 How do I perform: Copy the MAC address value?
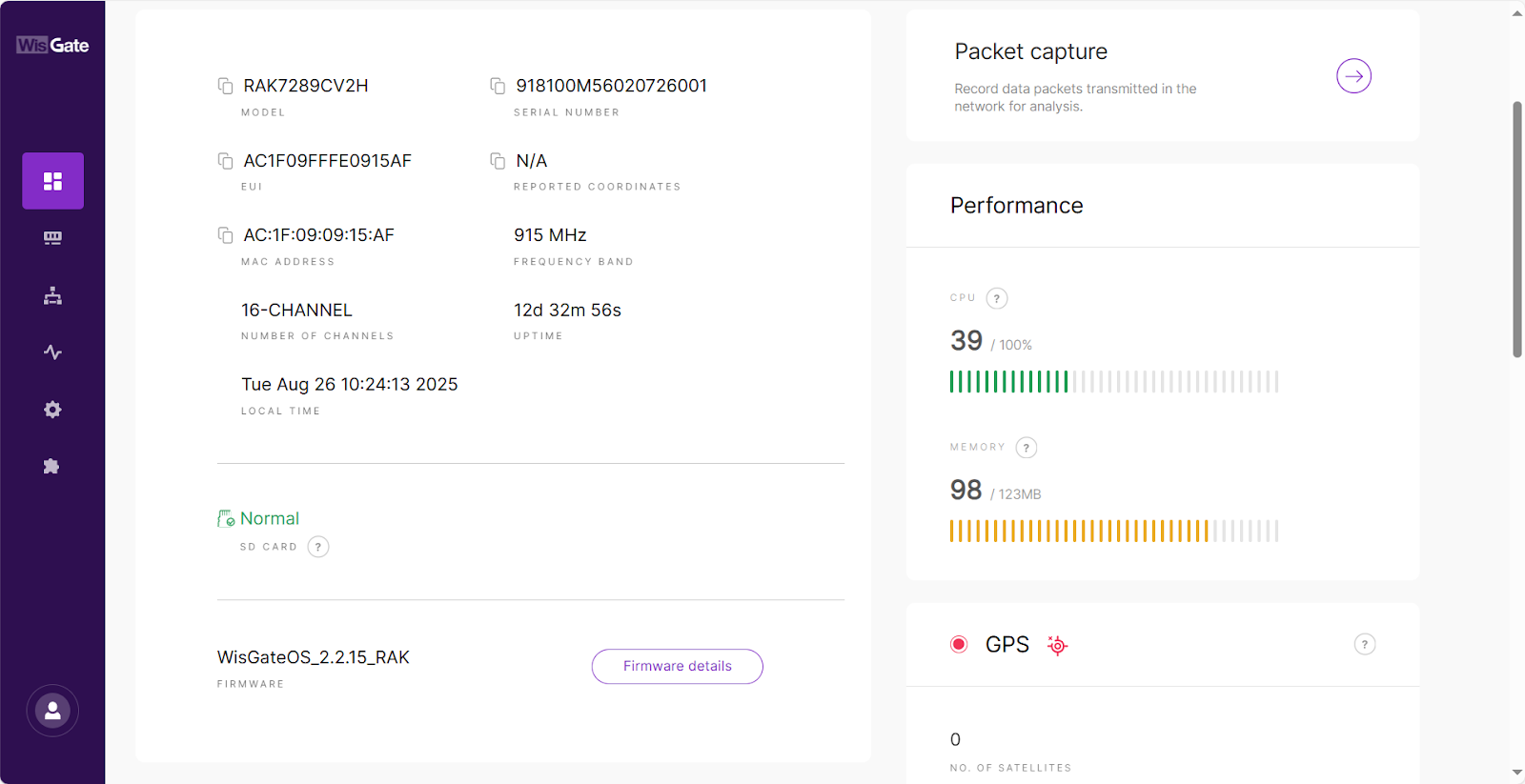point(226,235)
